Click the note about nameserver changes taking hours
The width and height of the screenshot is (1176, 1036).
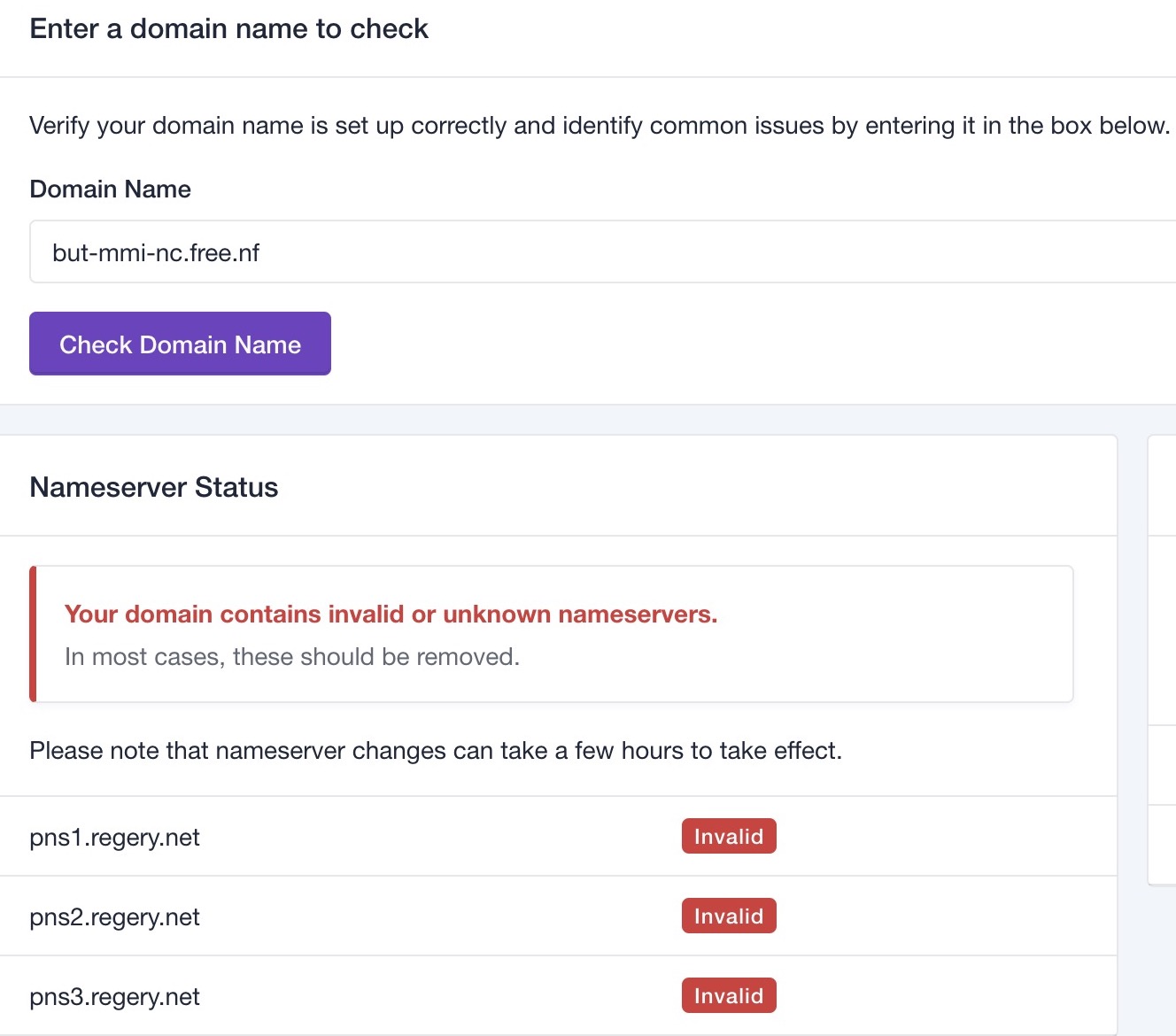[436, 751]
